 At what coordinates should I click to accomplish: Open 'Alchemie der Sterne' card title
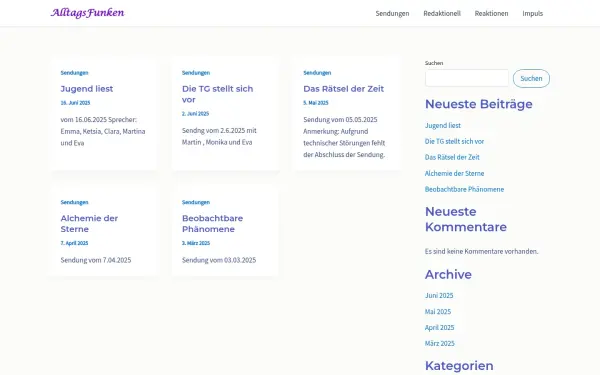click(x=89, y=223)
